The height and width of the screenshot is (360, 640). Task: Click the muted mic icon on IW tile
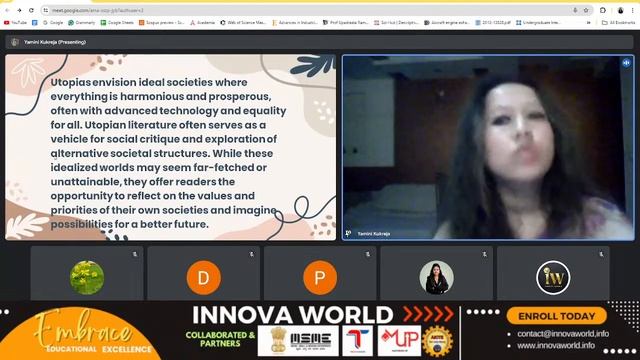pyautogui.click(x=601, y=254)
